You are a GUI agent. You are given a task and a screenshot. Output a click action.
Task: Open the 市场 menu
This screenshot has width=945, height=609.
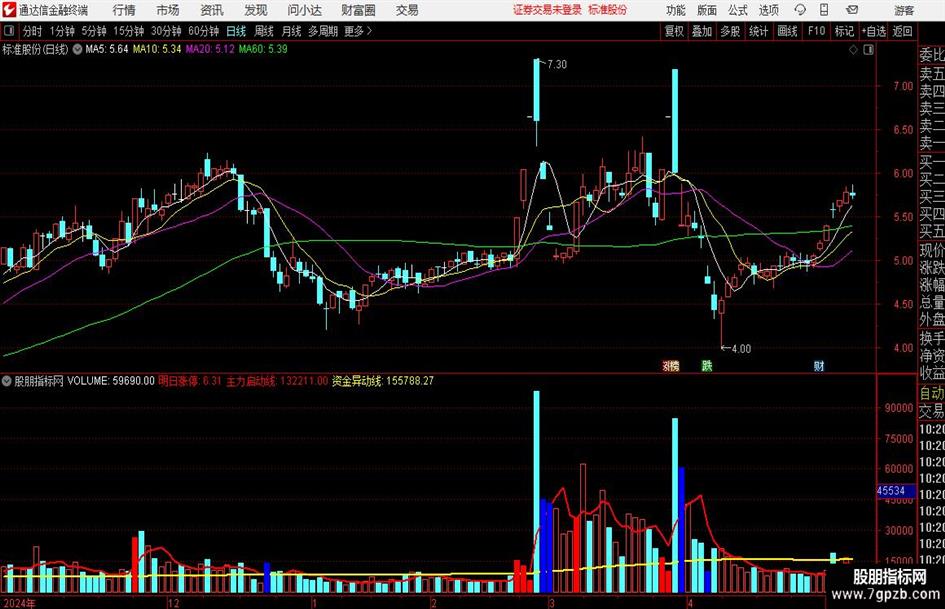(x=168, y=10)
